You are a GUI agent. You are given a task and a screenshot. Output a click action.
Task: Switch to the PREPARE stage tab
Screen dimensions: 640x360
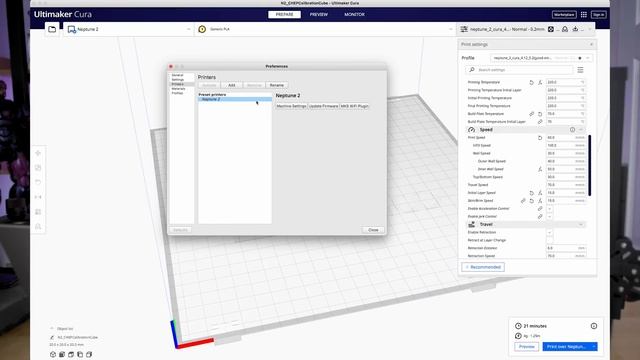coord(284,14)
